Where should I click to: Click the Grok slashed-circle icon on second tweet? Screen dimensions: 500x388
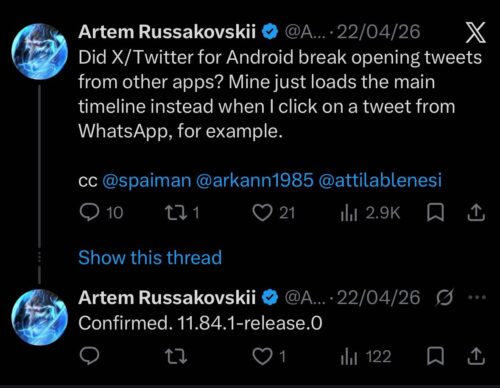click(445, 297)
